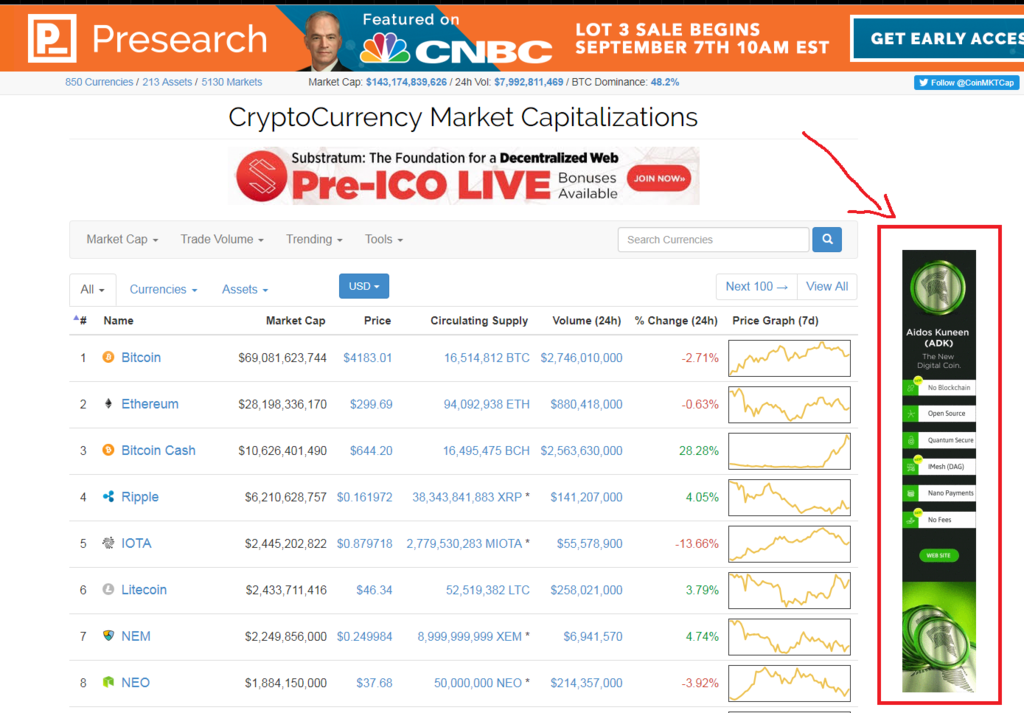Screen dimensions: 1024x713
Task: Sort by Circulating Supply header
Action: click(479, 321)
